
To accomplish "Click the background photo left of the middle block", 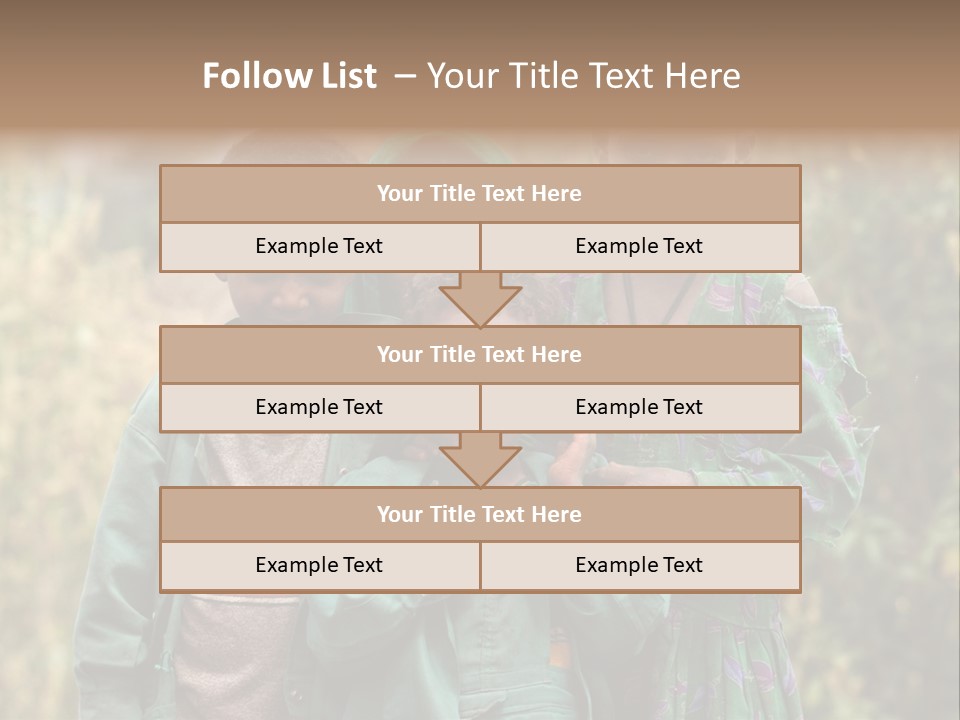I will click(80, 380).
